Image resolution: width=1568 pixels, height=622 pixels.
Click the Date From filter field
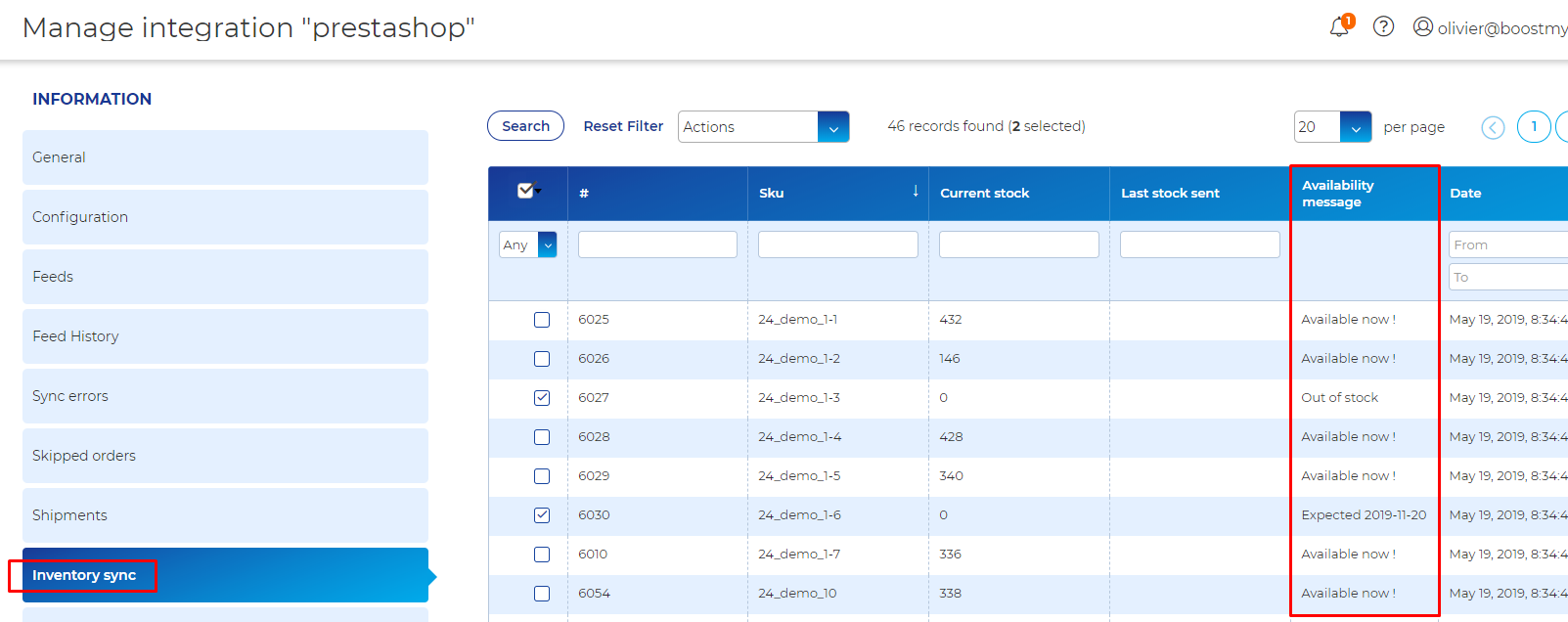point(1508,244)
